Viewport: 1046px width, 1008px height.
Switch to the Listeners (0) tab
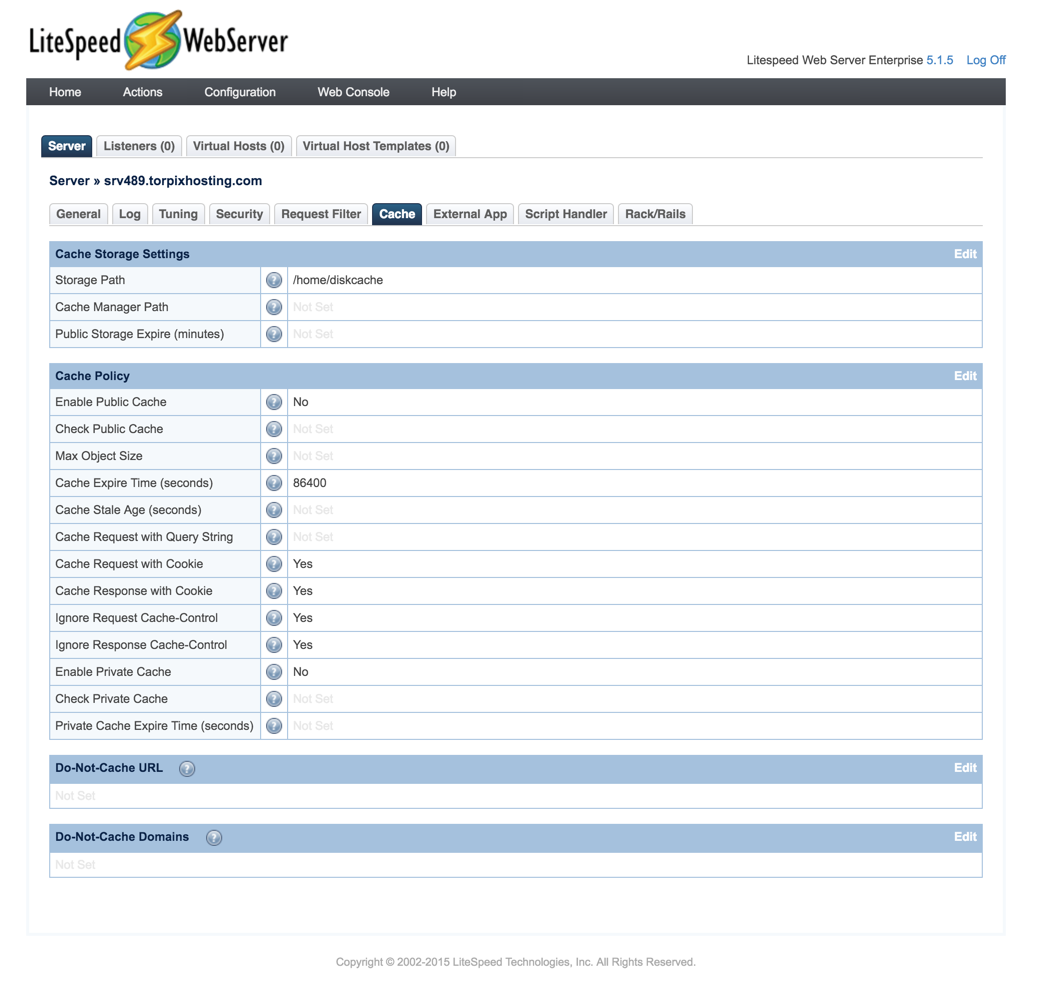click(x=139, y=146)
